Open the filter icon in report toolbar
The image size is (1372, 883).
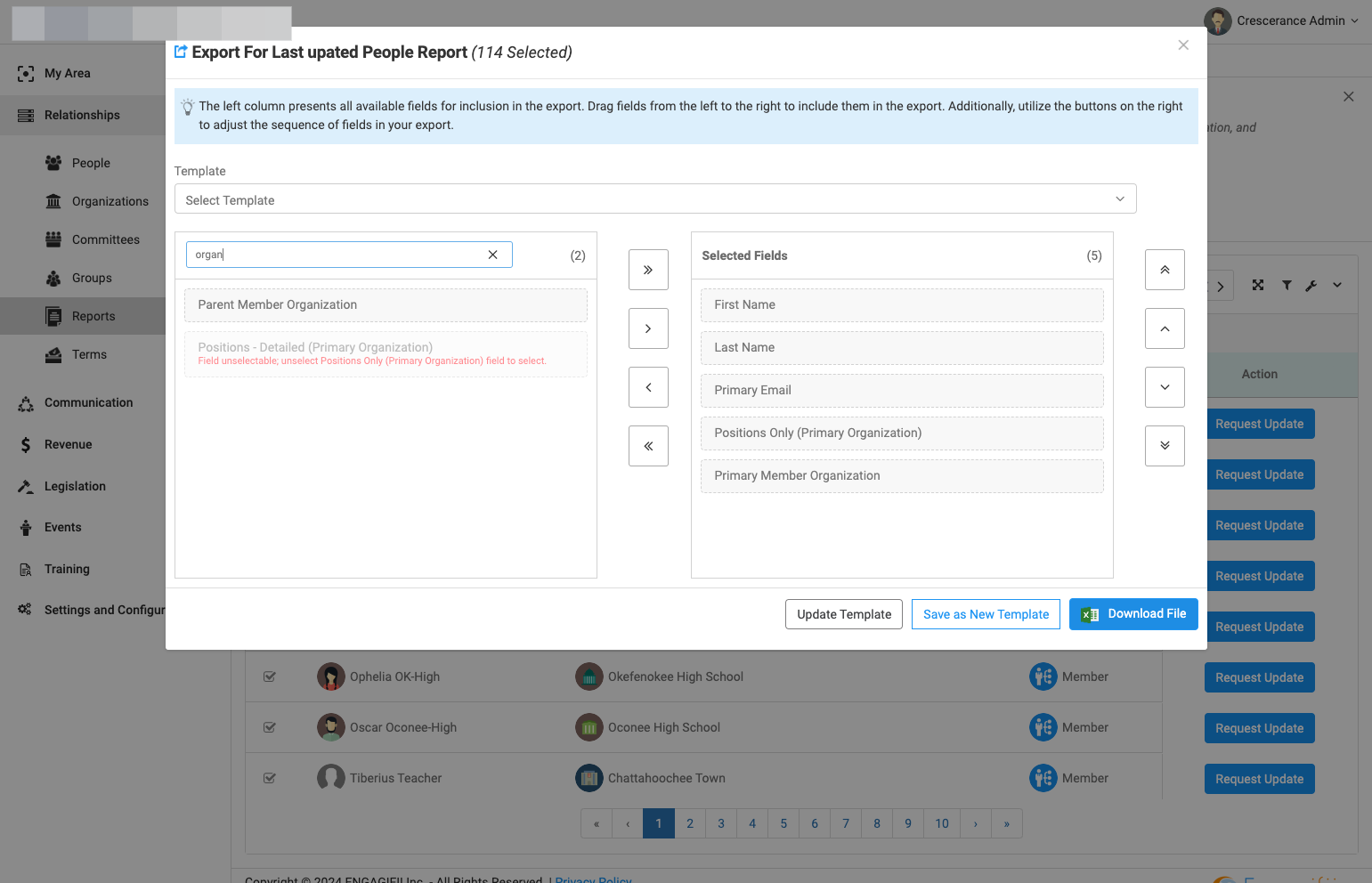click(x=1287, y=285)
